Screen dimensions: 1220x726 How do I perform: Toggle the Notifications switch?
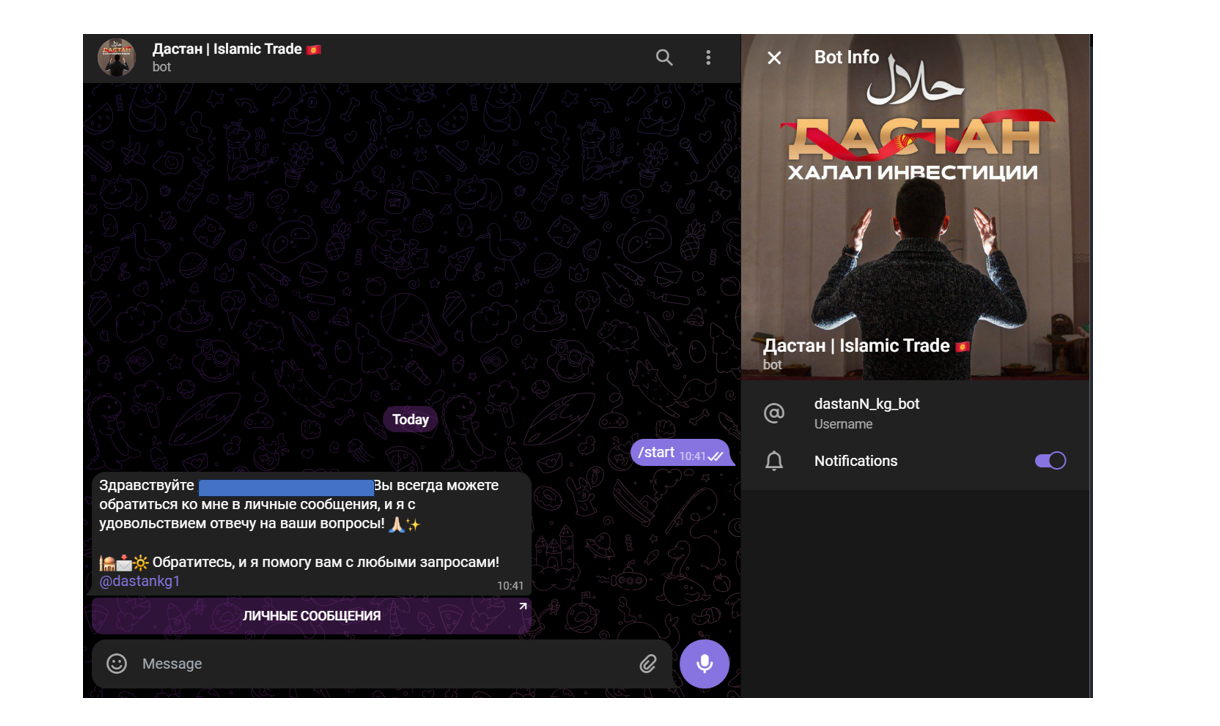[x=1050, y=461]
